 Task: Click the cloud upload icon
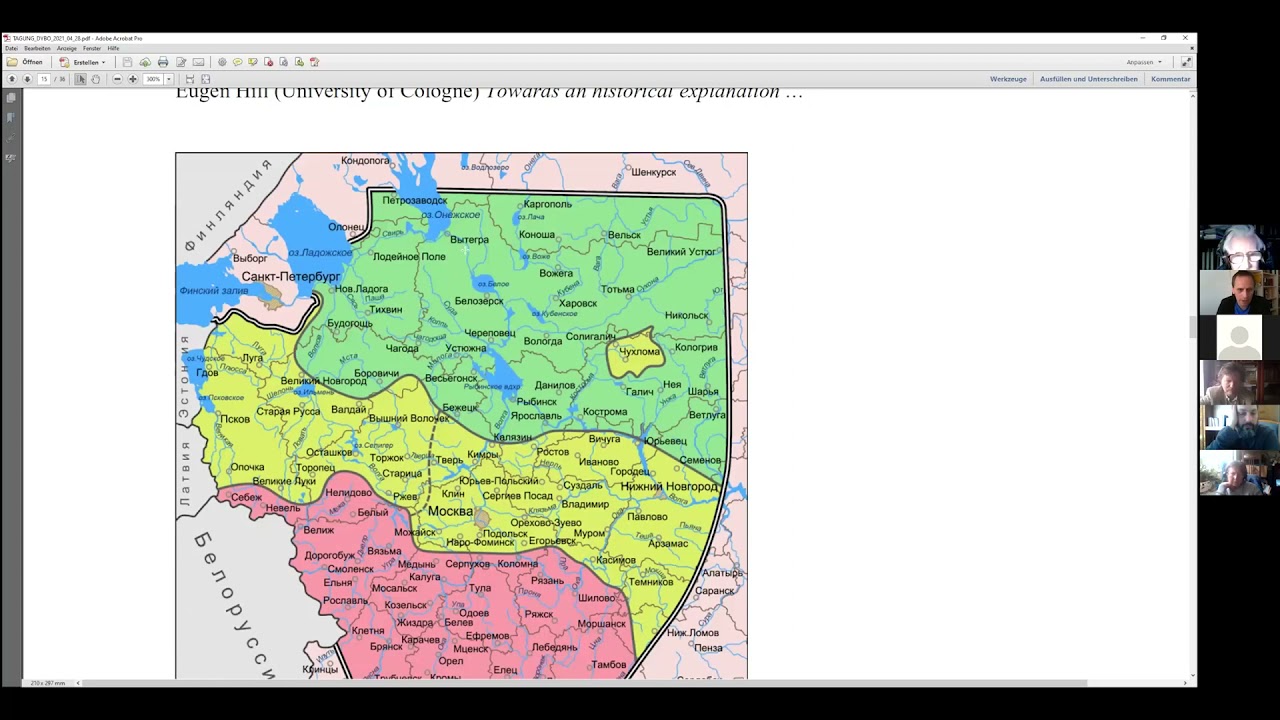[x=145, y=62]
